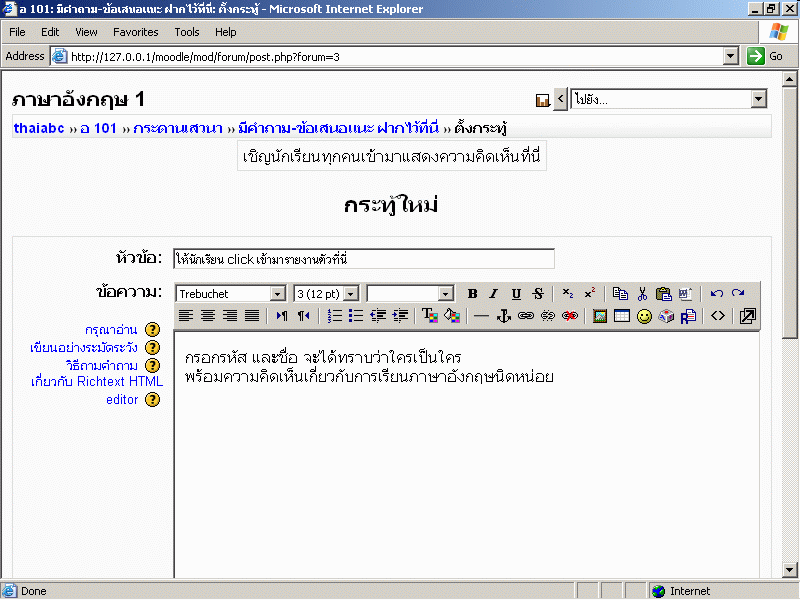The width and height of the screenshot is (800, 600).
Task: Click the Go button
Action: [x=765, y=56]
